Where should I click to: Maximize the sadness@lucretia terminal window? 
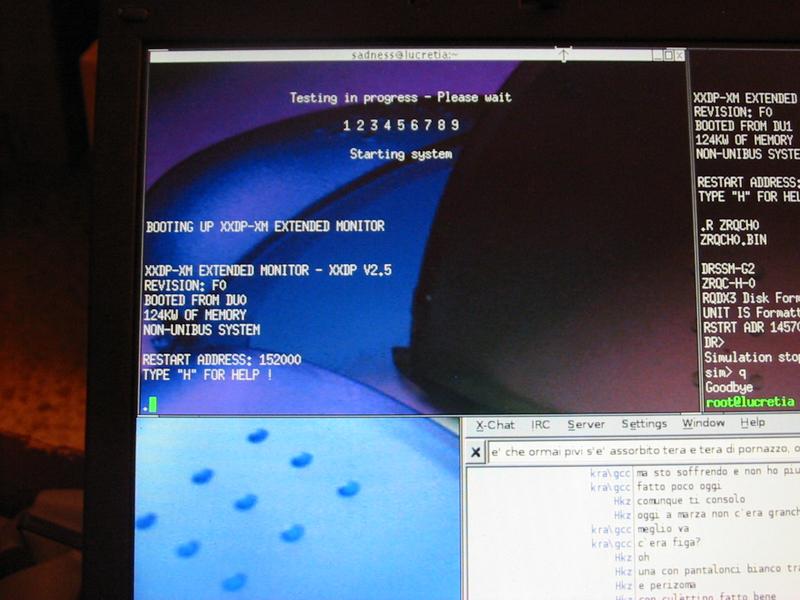coord(668,55)
